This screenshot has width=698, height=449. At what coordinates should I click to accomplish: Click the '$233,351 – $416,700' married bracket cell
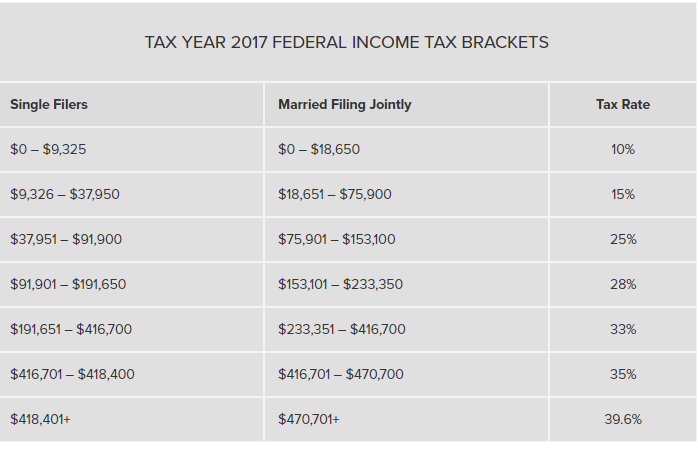point(342,329)
